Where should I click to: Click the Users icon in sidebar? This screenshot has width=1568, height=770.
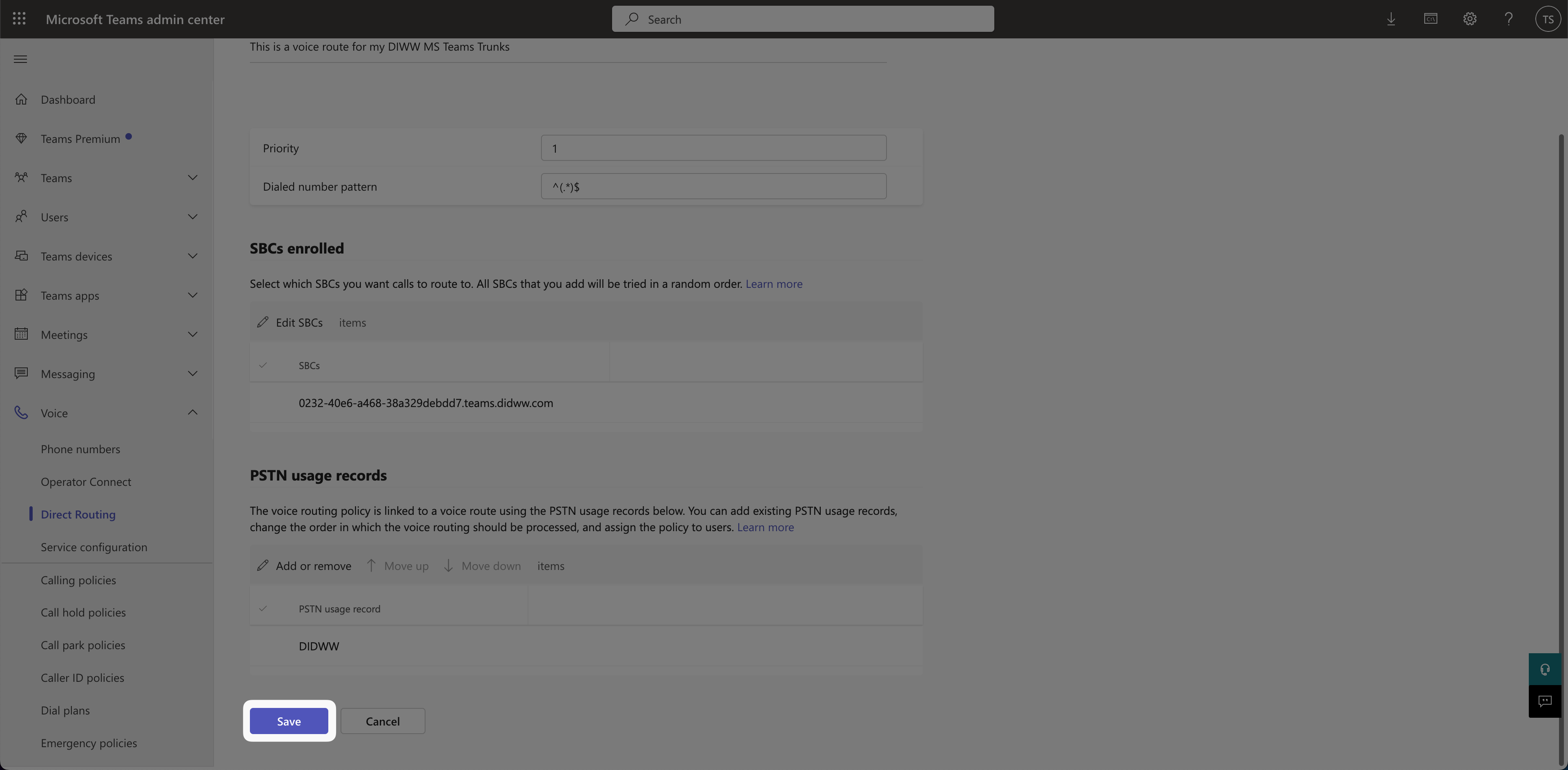(x=21, y=217)
